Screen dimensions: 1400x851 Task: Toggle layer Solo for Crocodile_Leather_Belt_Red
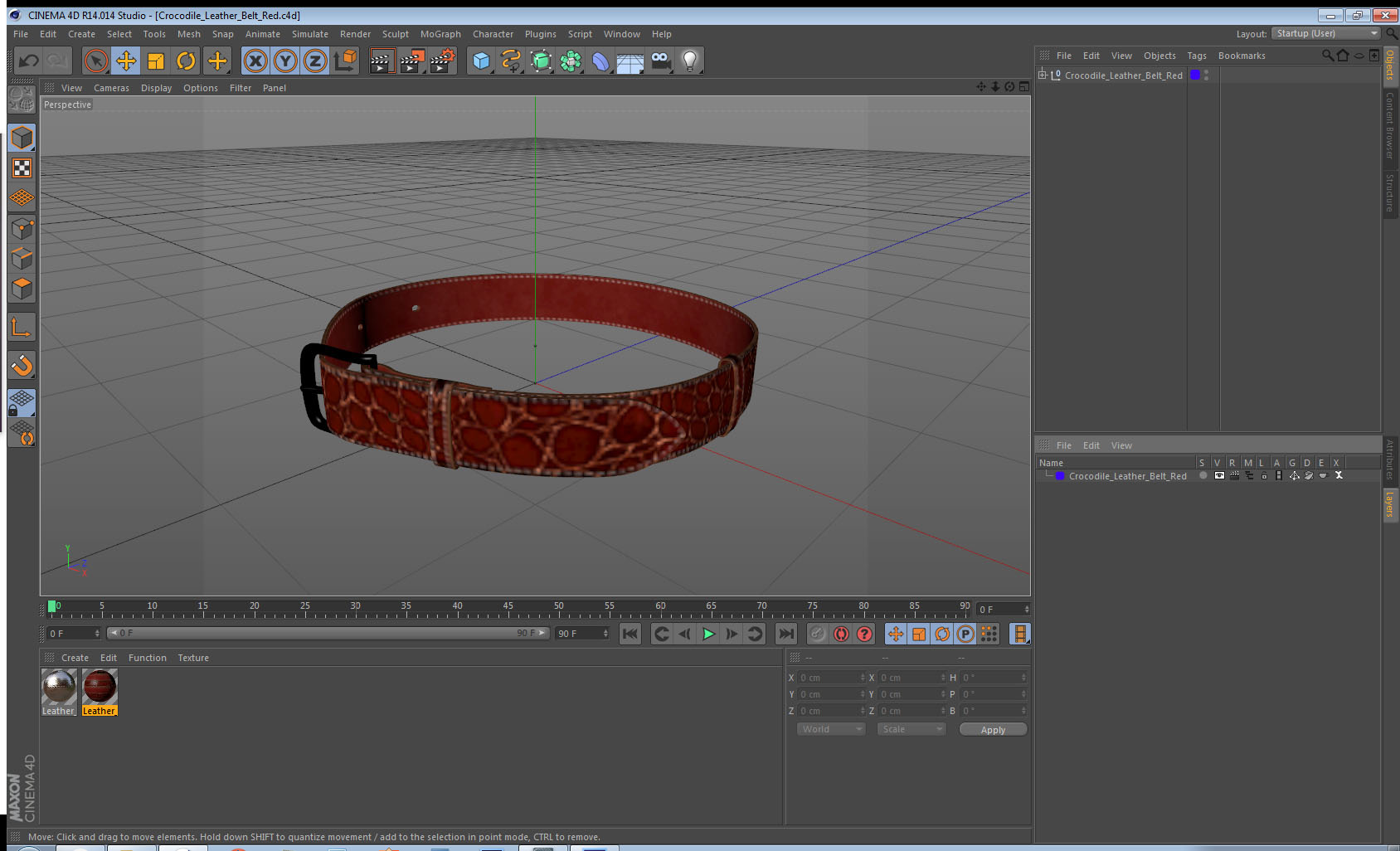(x=1203, y=476)
